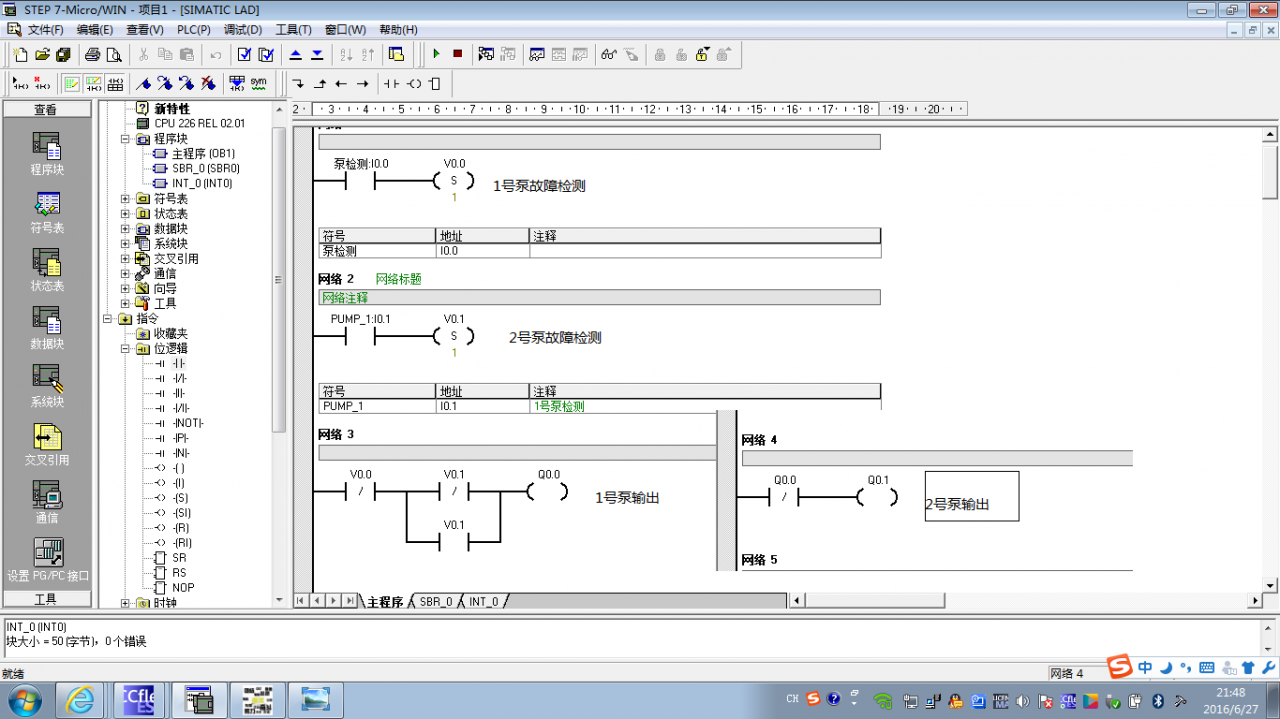This screenshot has height=719, width=1280.
Task: Expand the 系统块 tree node
Action: 125,244
